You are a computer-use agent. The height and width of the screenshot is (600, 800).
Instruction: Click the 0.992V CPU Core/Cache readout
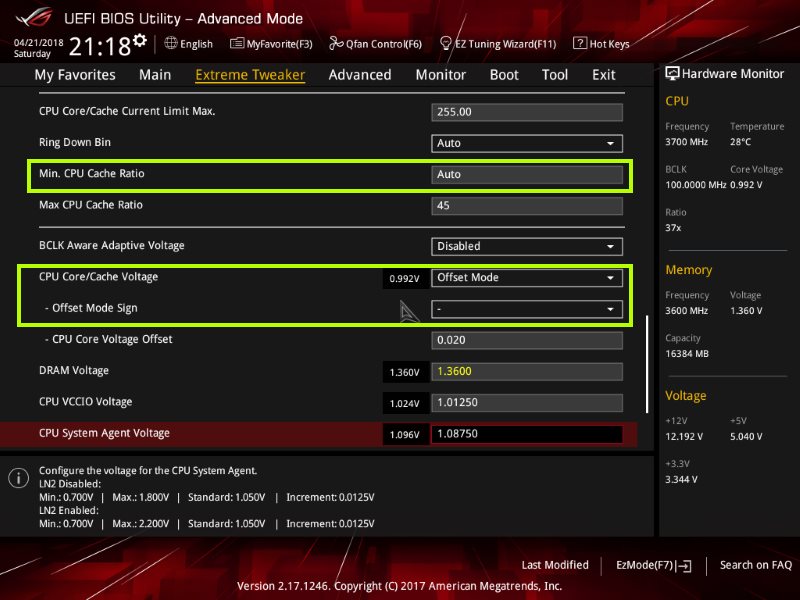(x=405, y=279)
